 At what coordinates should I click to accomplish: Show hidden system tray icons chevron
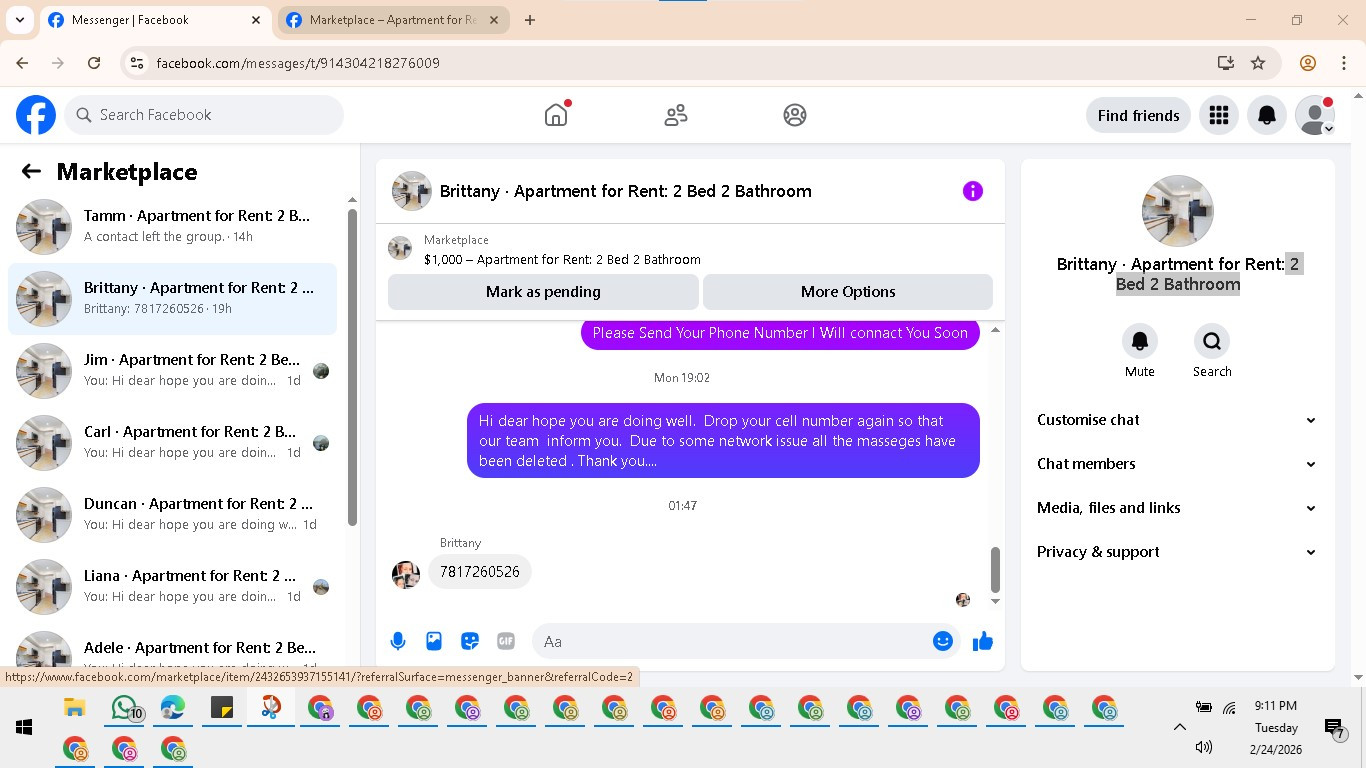point(1179,727)
